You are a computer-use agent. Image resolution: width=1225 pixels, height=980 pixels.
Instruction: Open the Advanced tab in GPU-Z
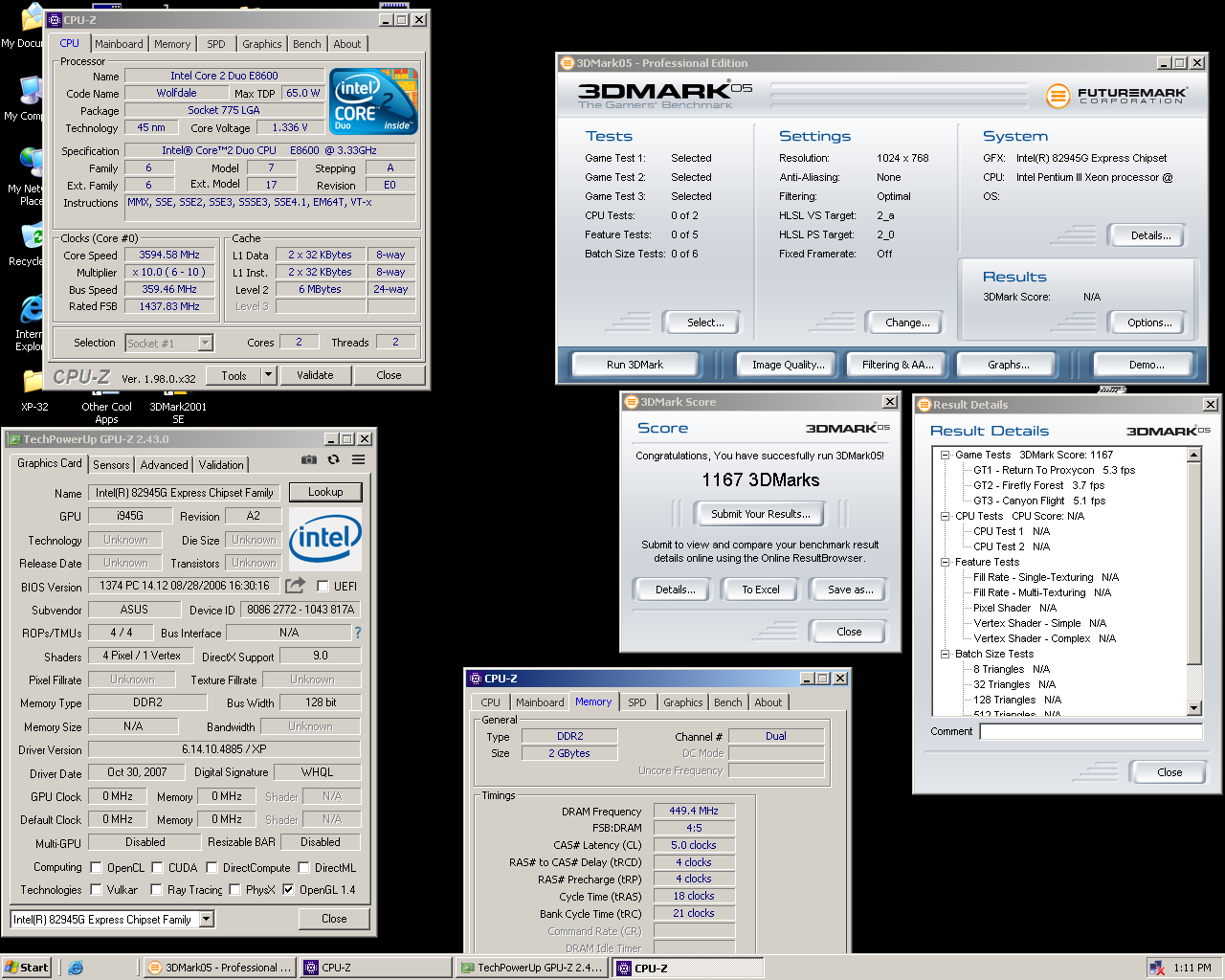165,465
